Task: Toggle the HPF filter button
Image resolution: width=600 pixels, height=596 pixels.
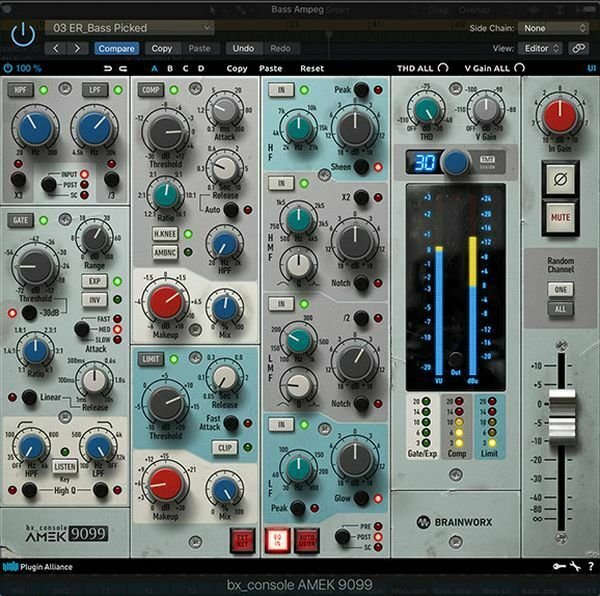Action: pos(19,90)
